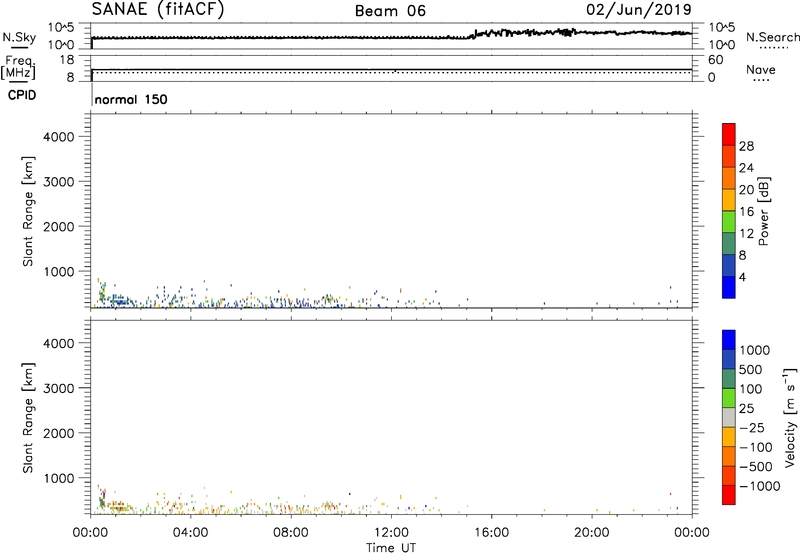Image resolution: width=800 pixels, height=554 pixels.
Task: Click the SANAE (fitACF) title text
Action: (158, 9)
